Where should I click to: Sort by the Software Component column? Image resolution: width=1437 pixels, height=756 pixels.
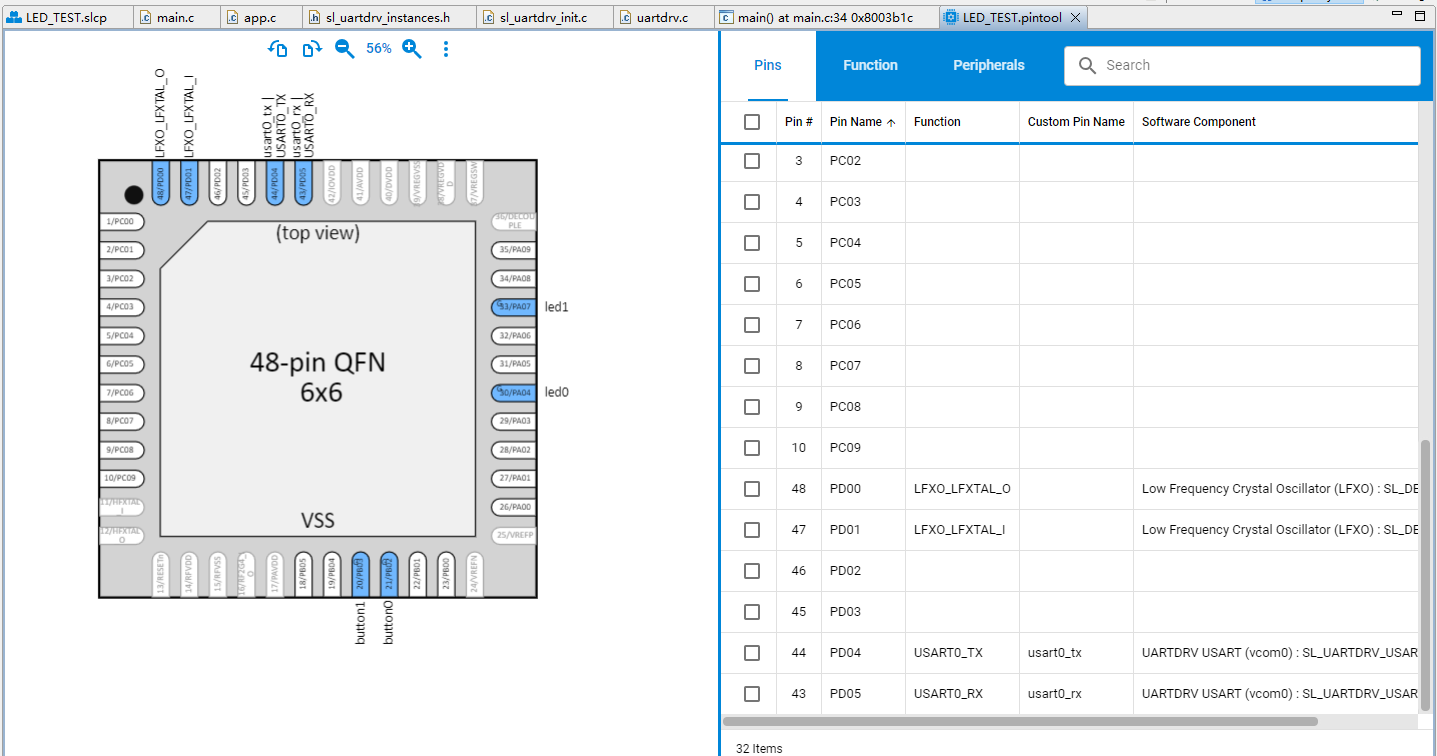(x=1275, y=122)
